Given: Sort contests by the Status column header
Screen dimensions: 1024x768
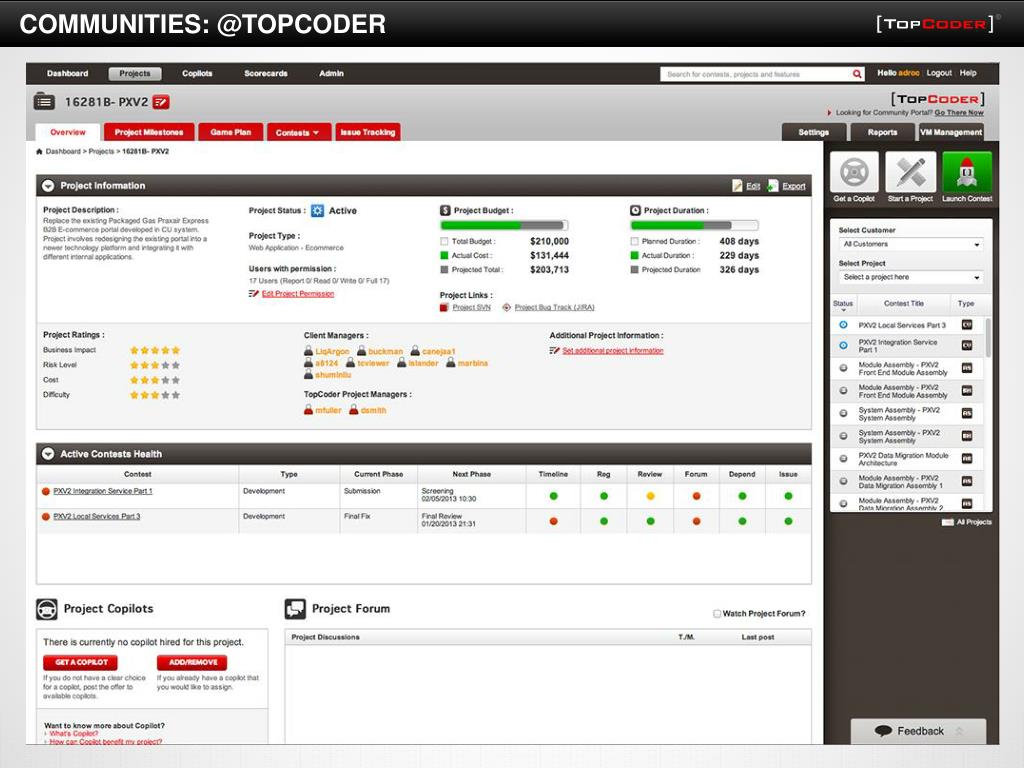Looking at the screenshot, I should 843,304.
